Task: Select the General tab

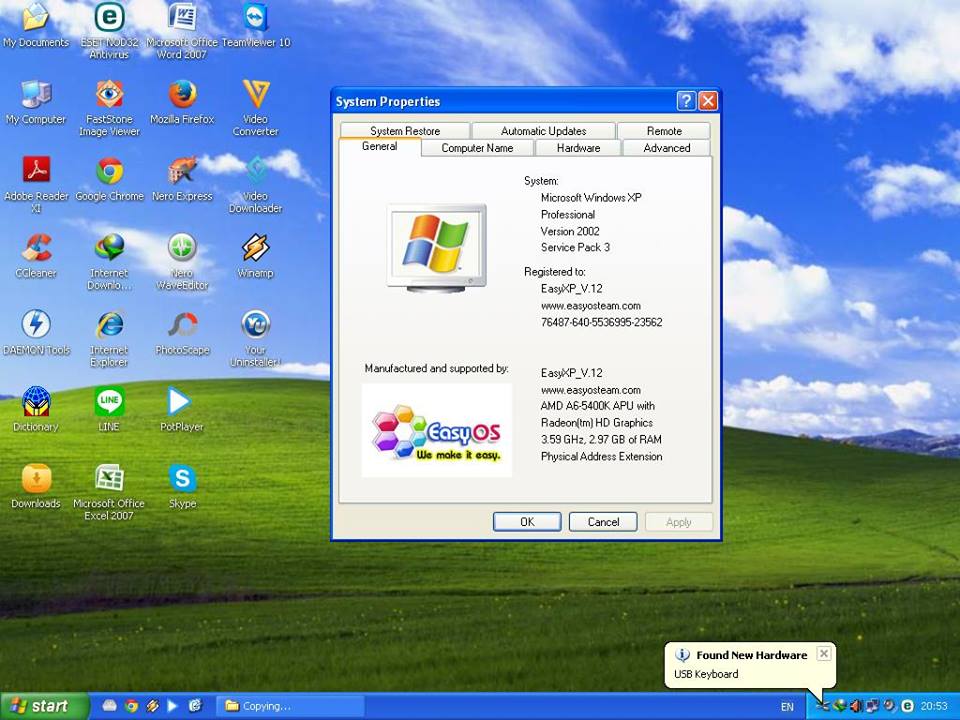Action: (x=380, y=146)
